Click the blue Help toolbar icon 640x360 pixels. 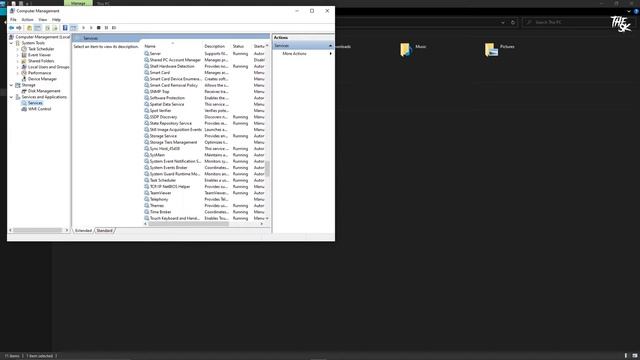65,28
